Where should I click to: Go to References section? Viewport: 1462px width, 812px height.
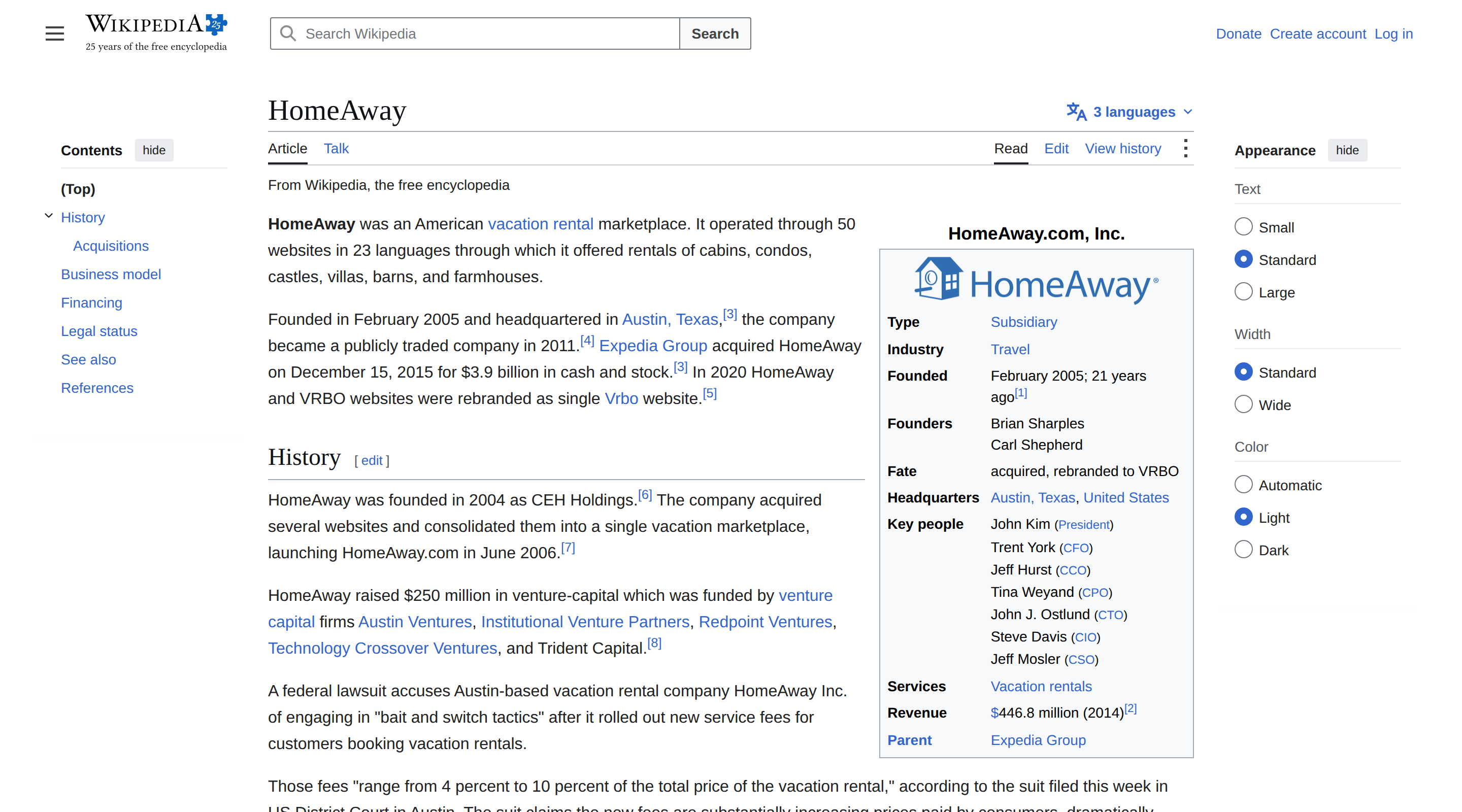point(97,388)
